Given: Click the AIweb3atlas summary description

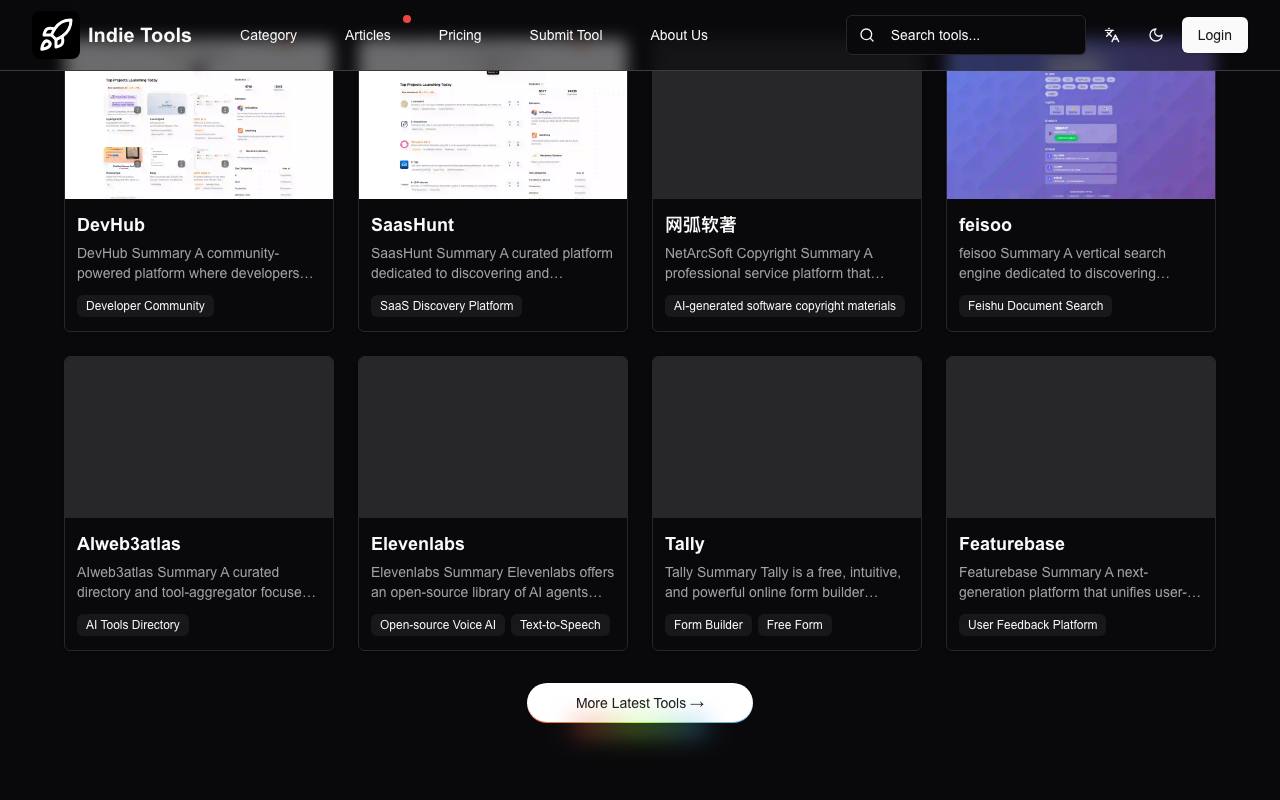Looking at the screenshot, I should point(199,582).
